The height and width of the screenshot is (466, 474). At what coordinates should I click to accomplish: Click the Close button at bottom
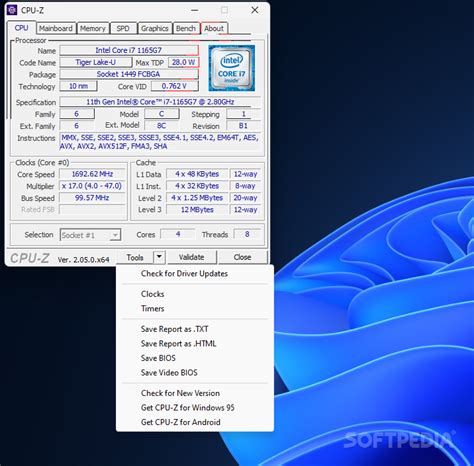[242, 257]
